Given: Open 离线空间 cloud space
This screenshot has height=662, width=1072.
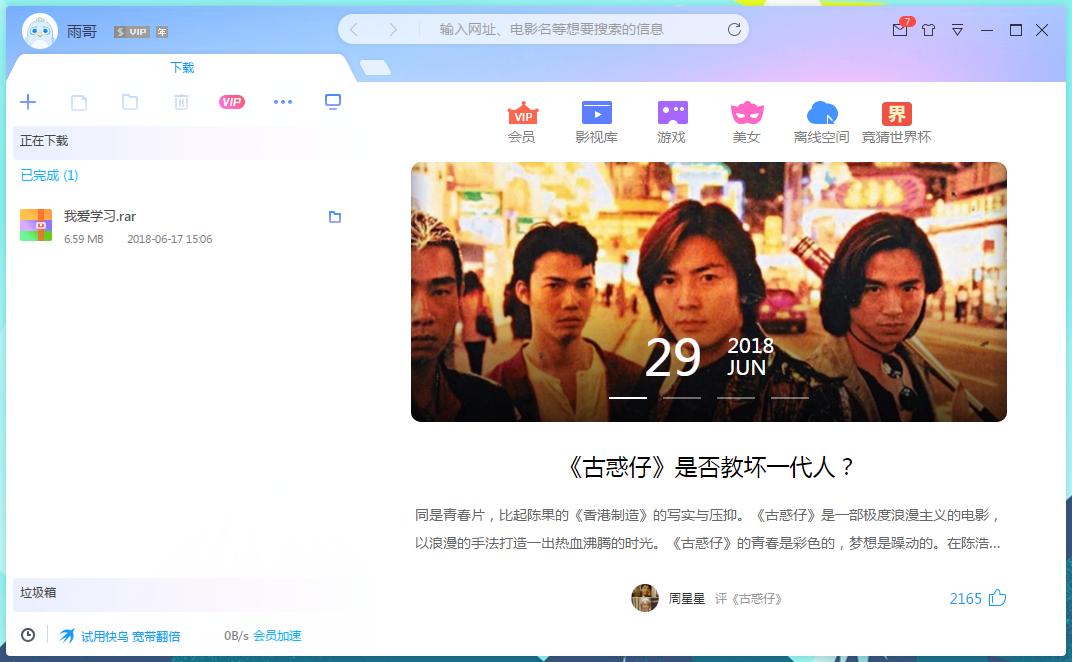Looking at the screenshot, I should pyautogui.click(x=819, y=118).
